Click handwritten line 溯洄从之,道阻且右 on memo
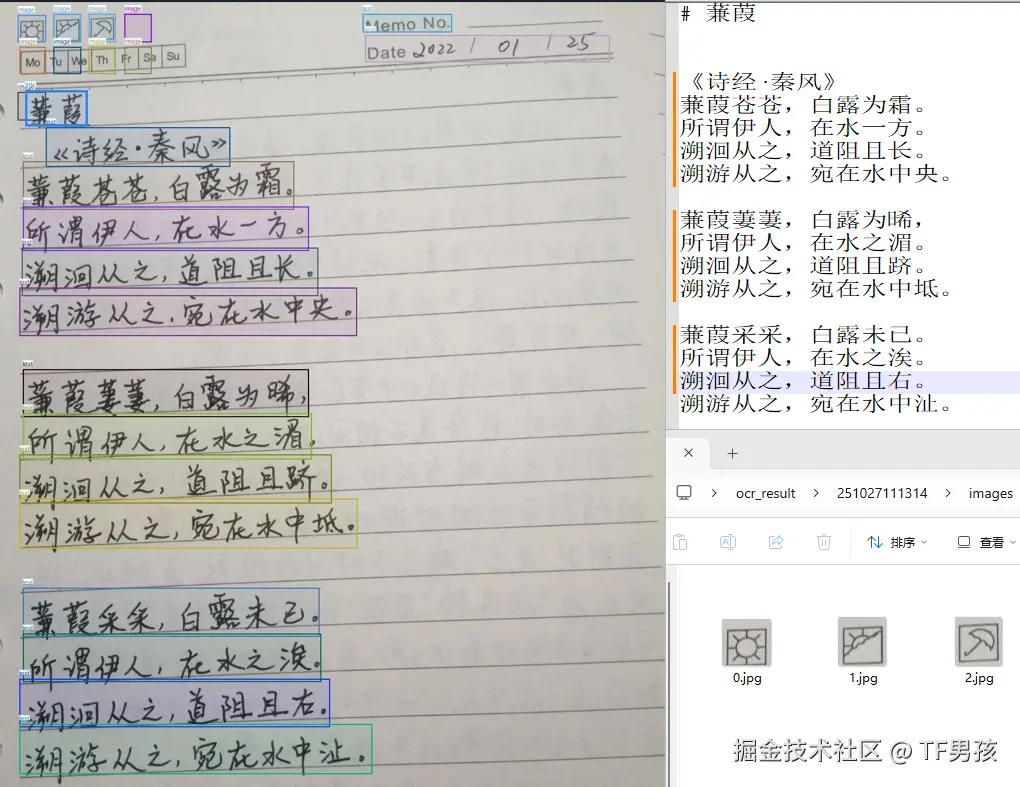The width and height of the screenshot is (1020, 787). [174, 703]
